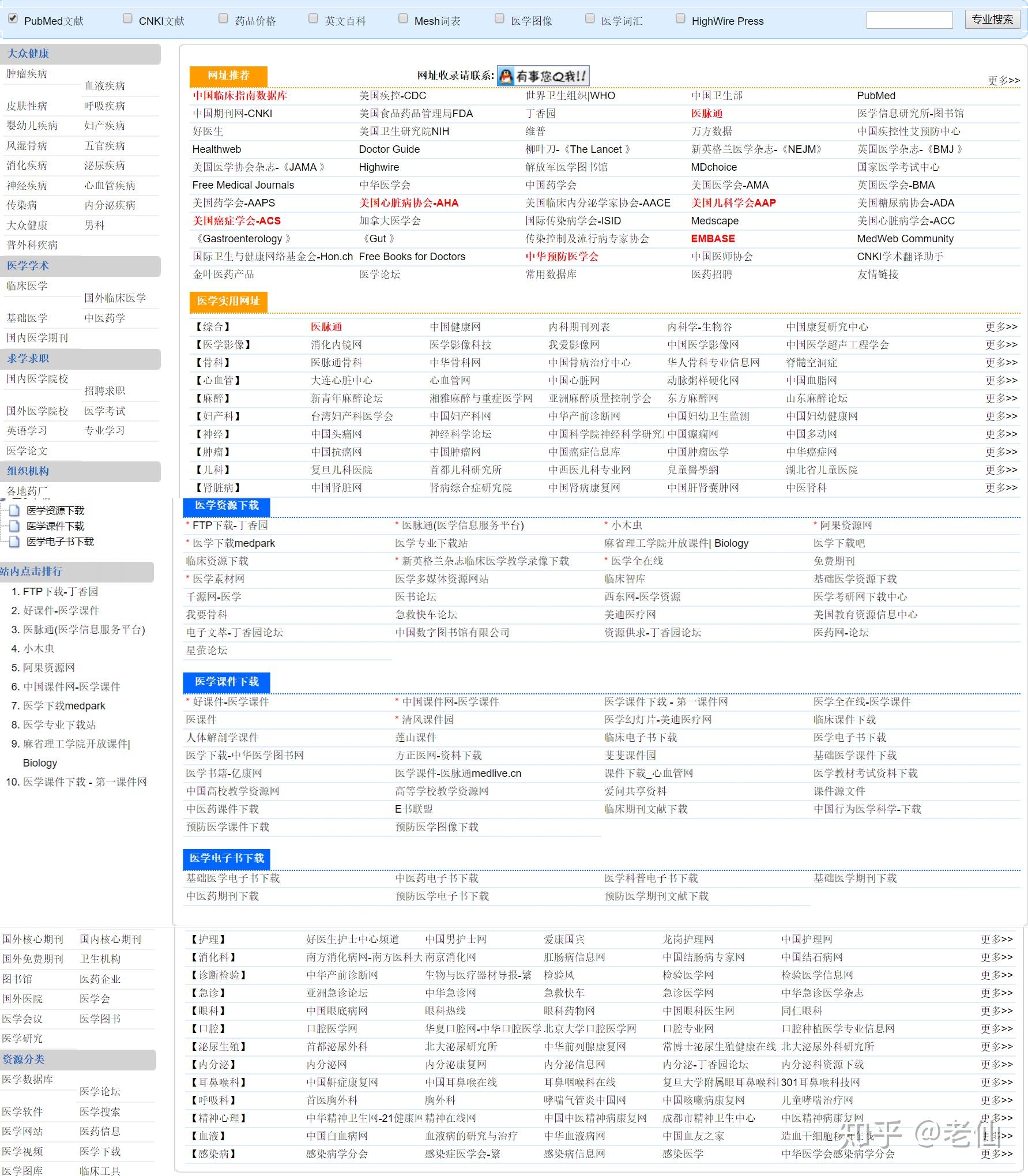This screenshot has width=1028, height=1176.
Task: Open 消化内镜网 in 医学影像 row
Action: [x=336, y=345]
